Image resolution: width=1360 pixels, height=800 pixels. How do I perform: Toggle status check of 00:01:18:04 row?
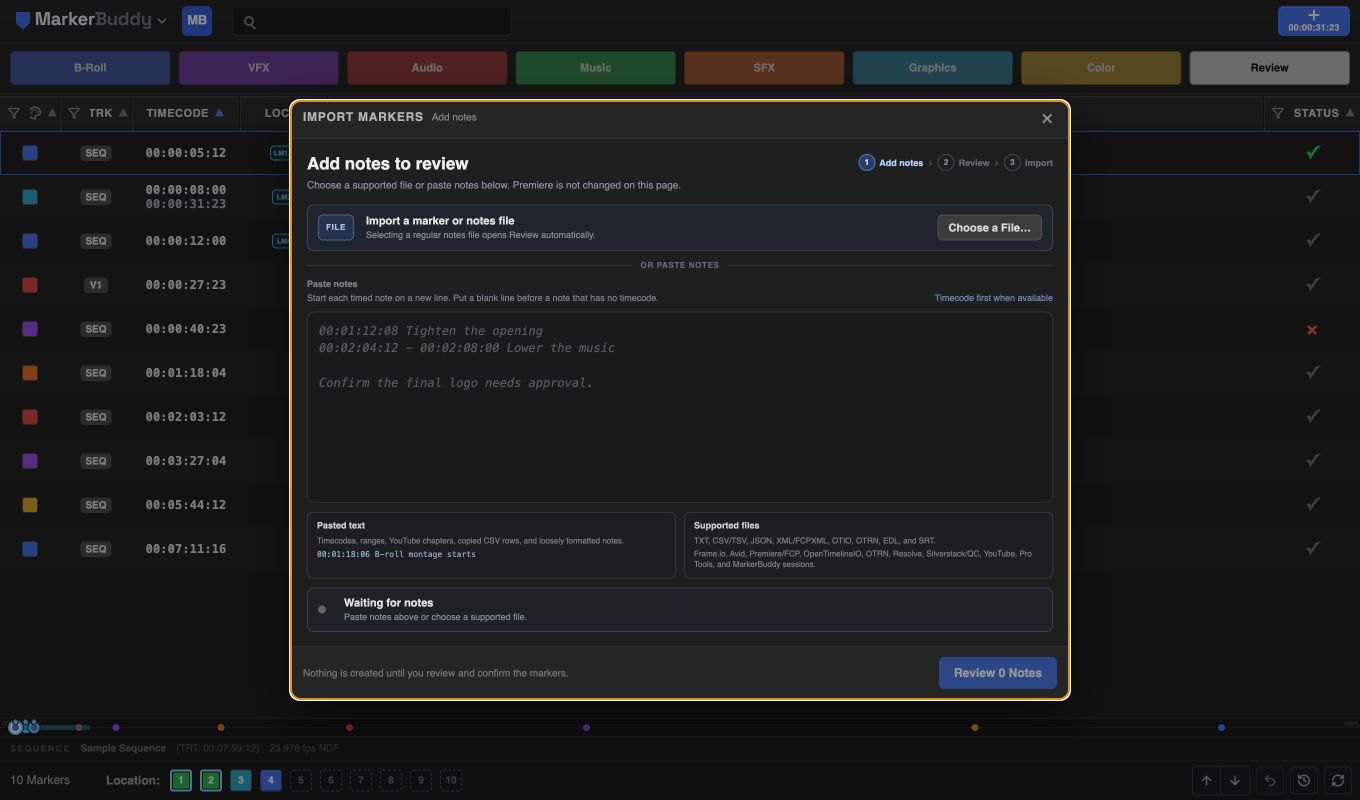point(1313,372)
